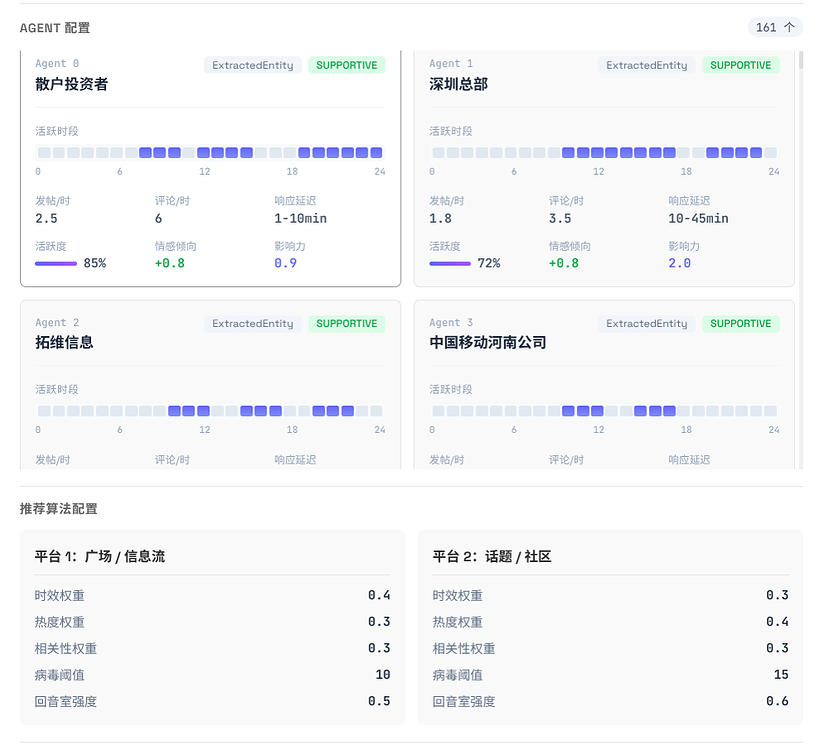Image resolution: width=823 pixels, height=750 pixels.
Task: Click 影响力 value 0.9
Action: click(286, 263)
